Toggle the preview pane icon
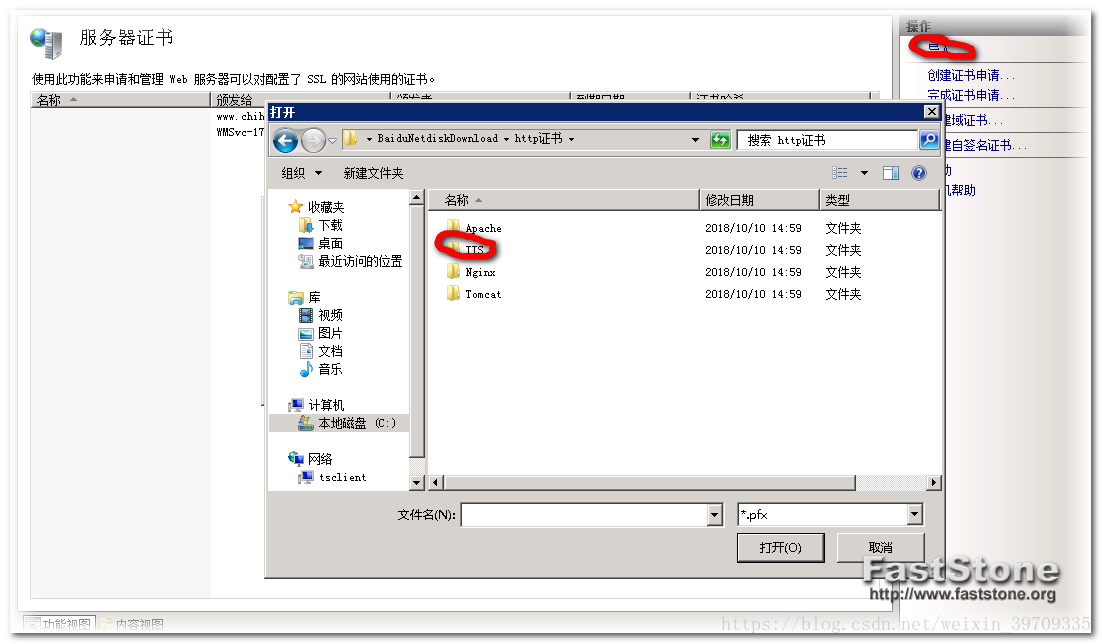 click(x=890, y=173)
